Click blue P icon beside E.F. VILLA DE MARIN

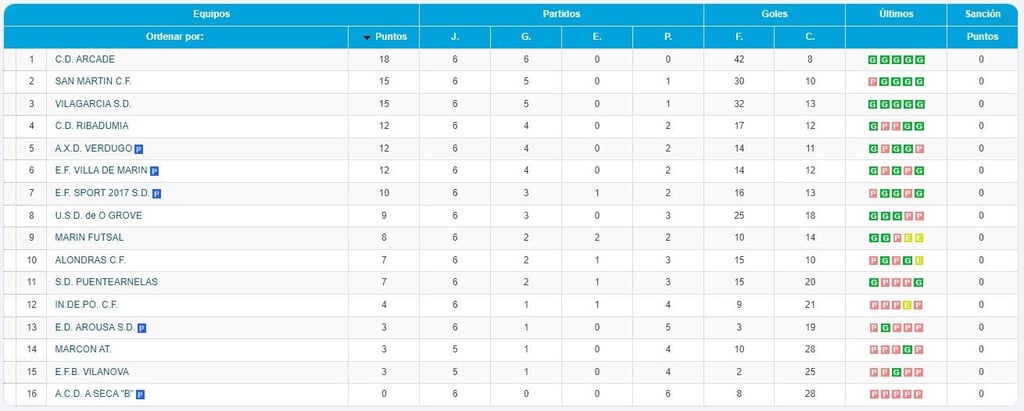[154, 171]
